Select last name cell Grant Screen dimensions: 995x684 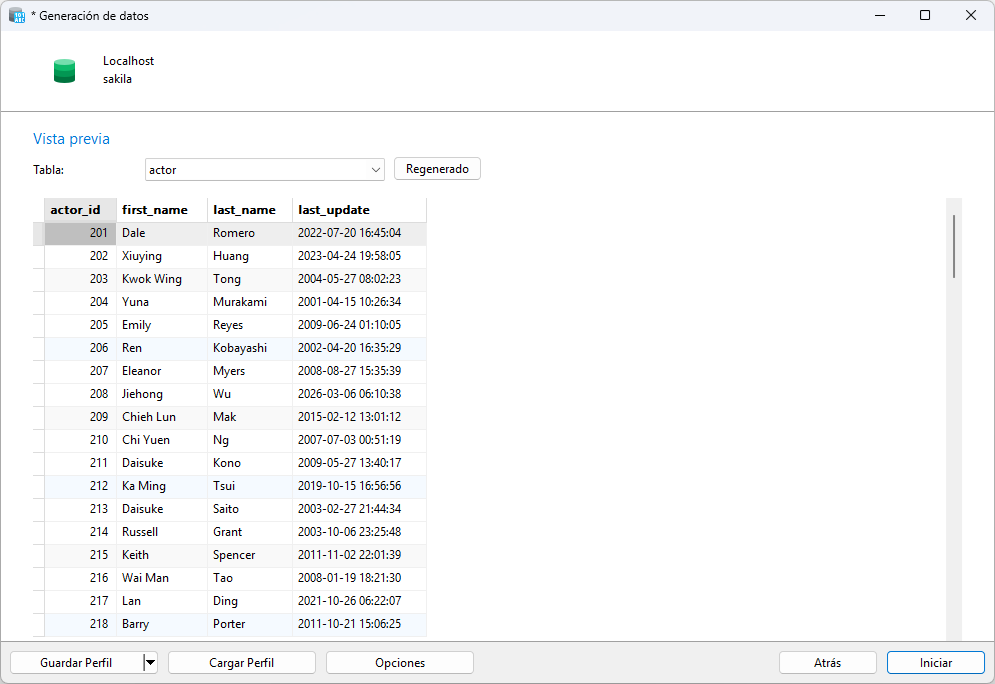click(250, 532)
